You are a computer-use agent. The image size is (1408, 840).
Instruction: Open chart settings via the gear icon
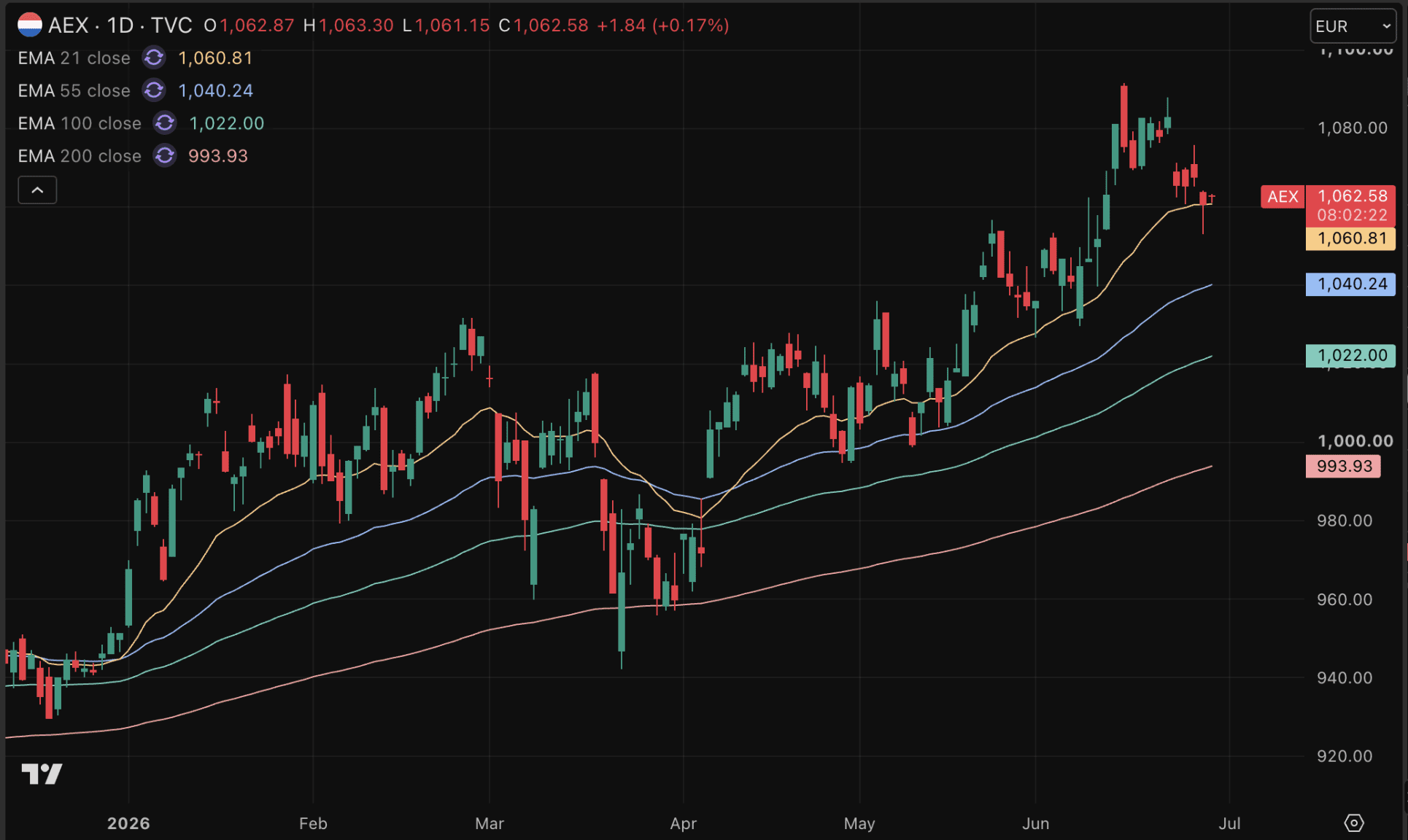coord(1354,823)
